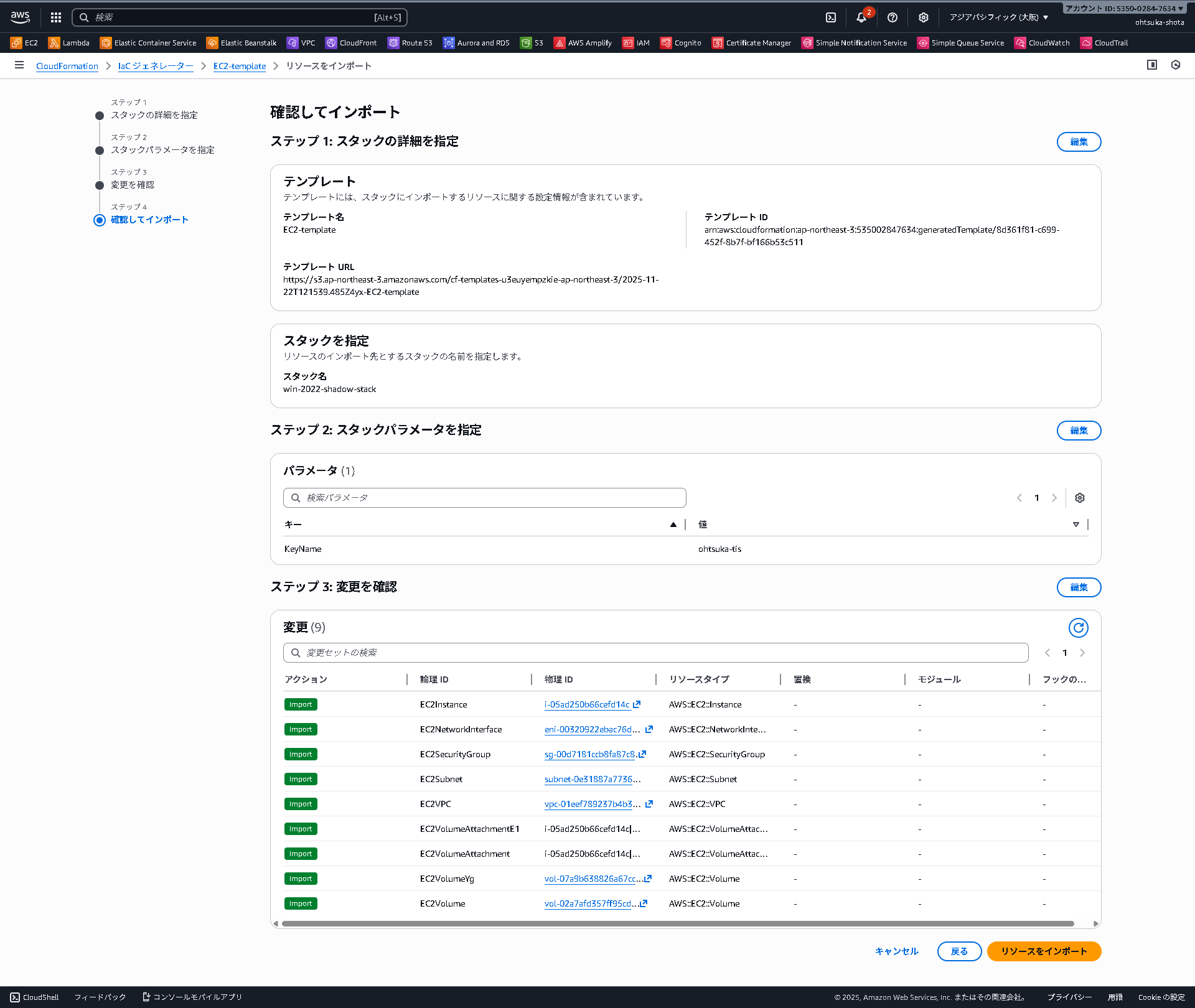Open the console settings gear
This screenshot has height=1008, width=1195.
click(923, 17)
